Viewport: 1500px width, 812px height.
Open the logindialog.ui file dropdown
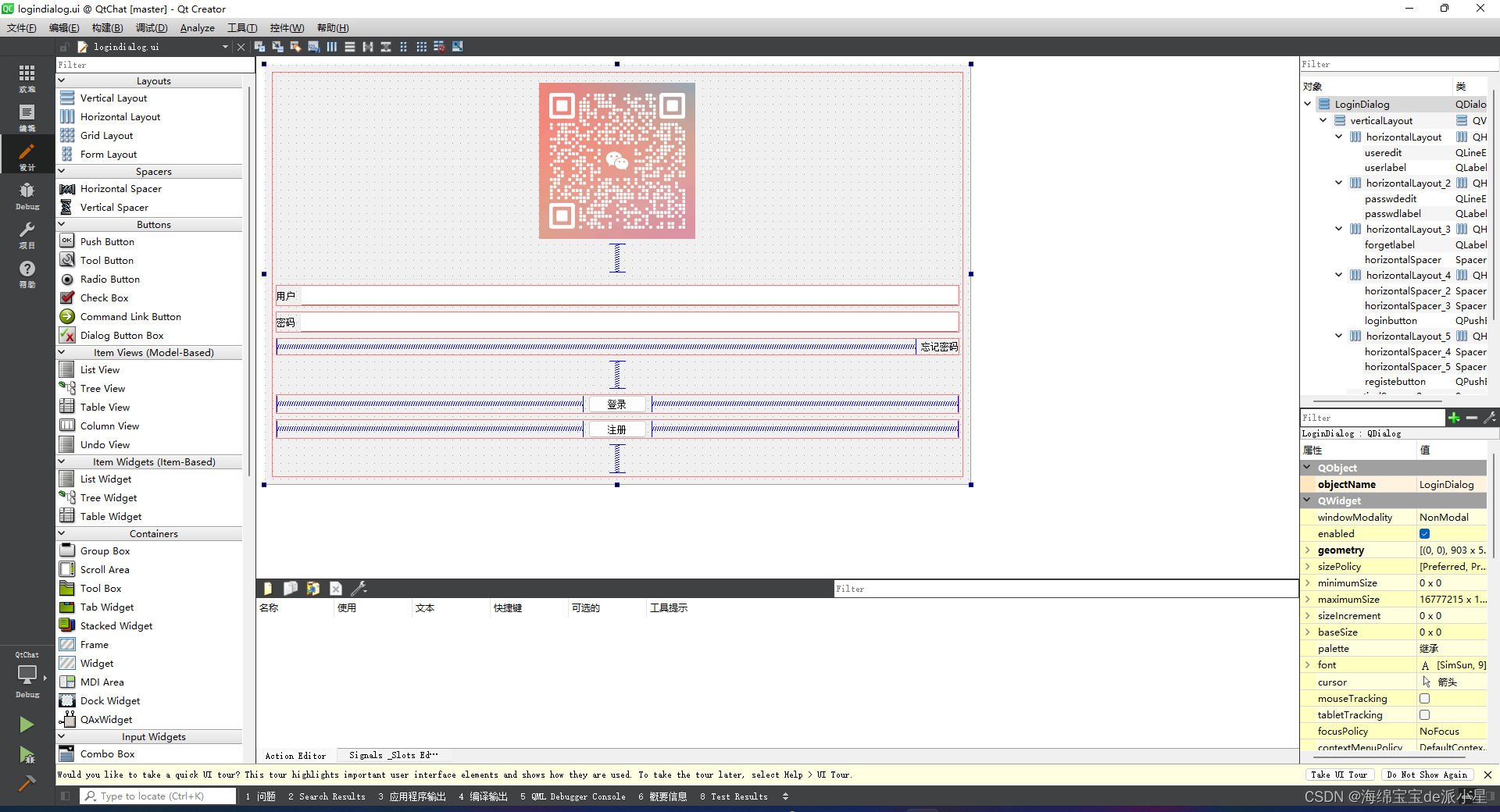225,47
